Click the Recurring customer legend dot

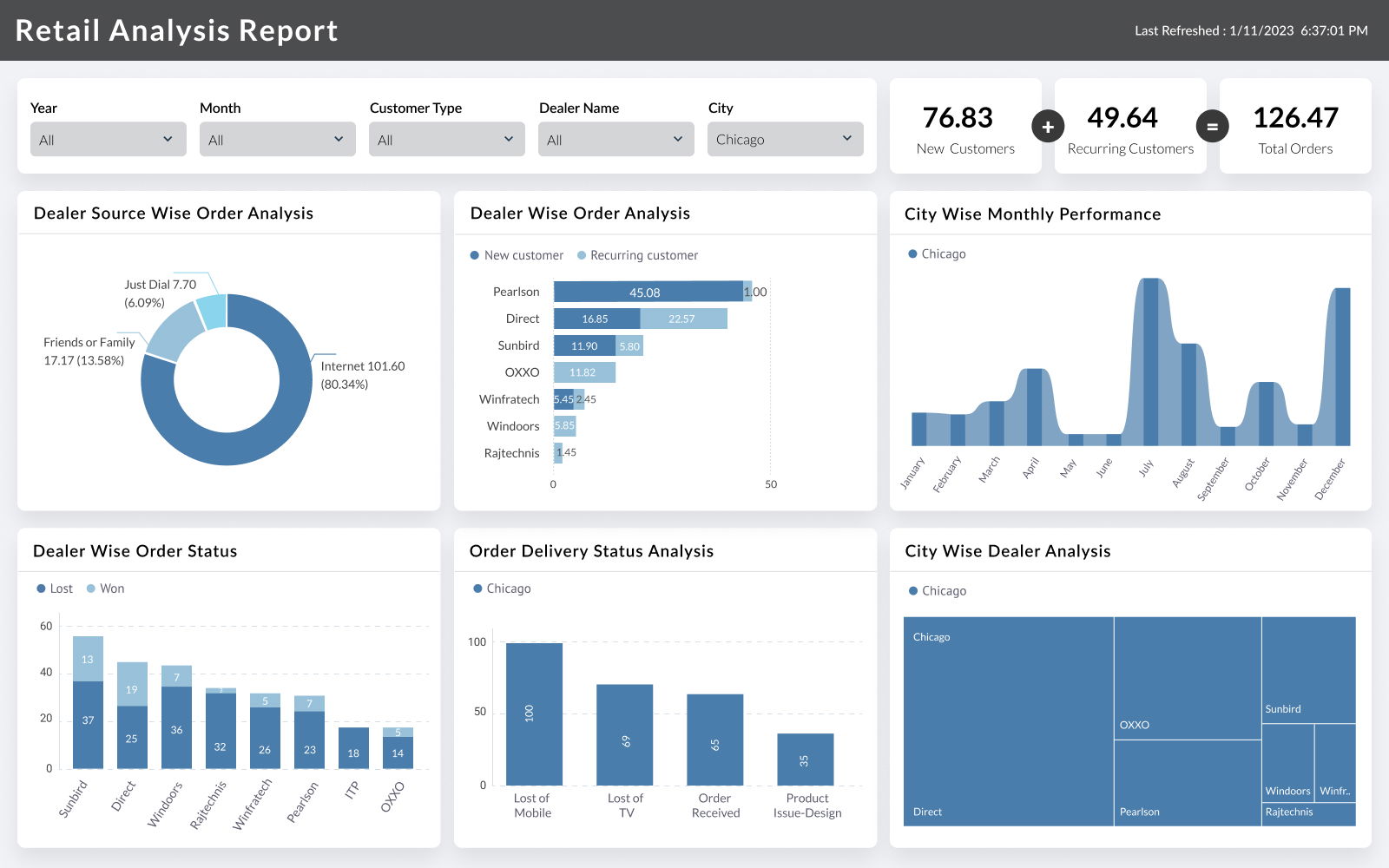click(x=582, y=255)
